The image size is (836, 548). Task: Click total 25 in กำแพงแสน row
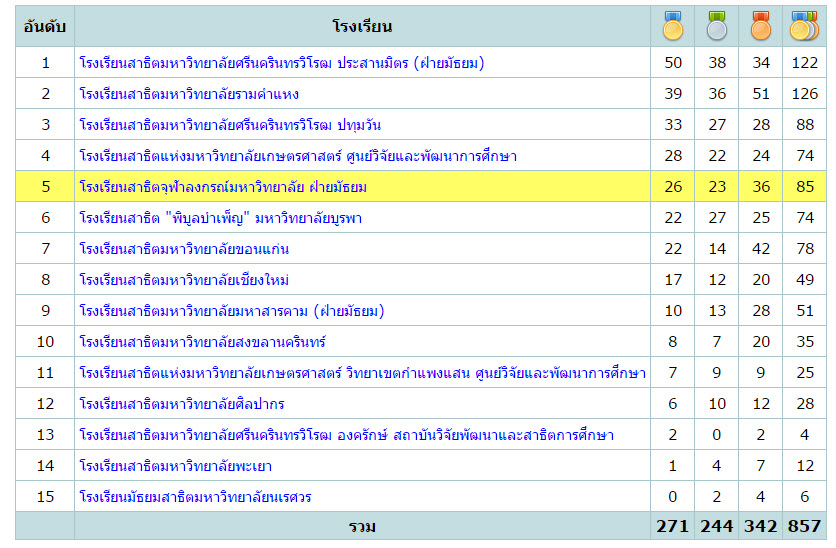click(805, 372)
